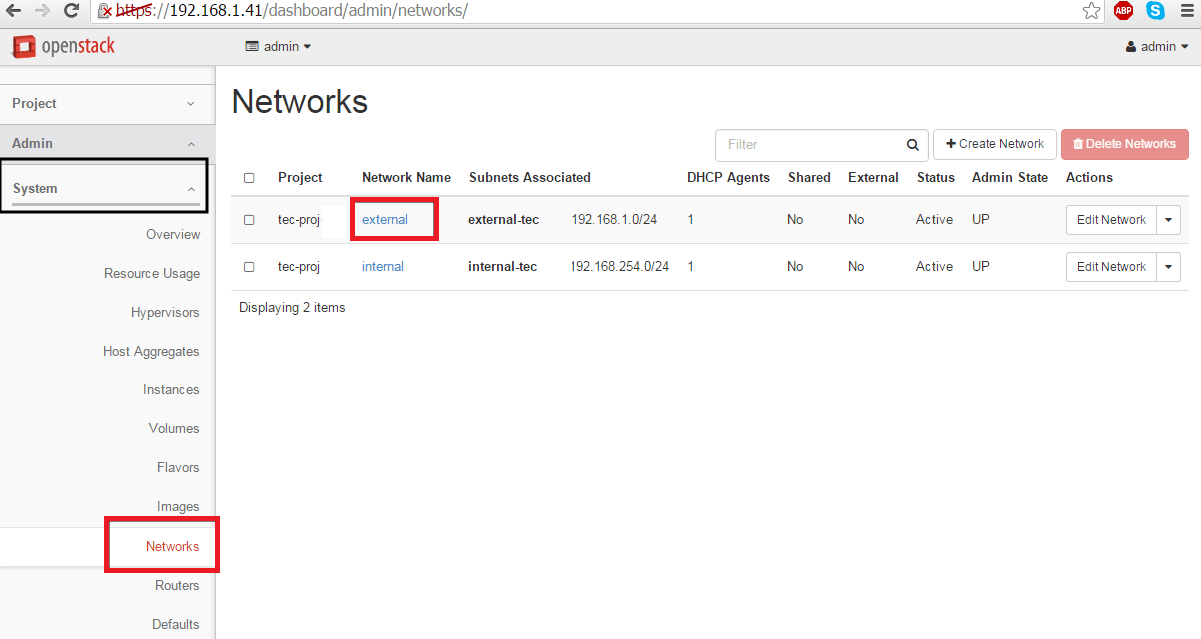This screenshot has width=1201, height=639.
Task: Tick the checkbox for internal network row
Action: point(249,267)
